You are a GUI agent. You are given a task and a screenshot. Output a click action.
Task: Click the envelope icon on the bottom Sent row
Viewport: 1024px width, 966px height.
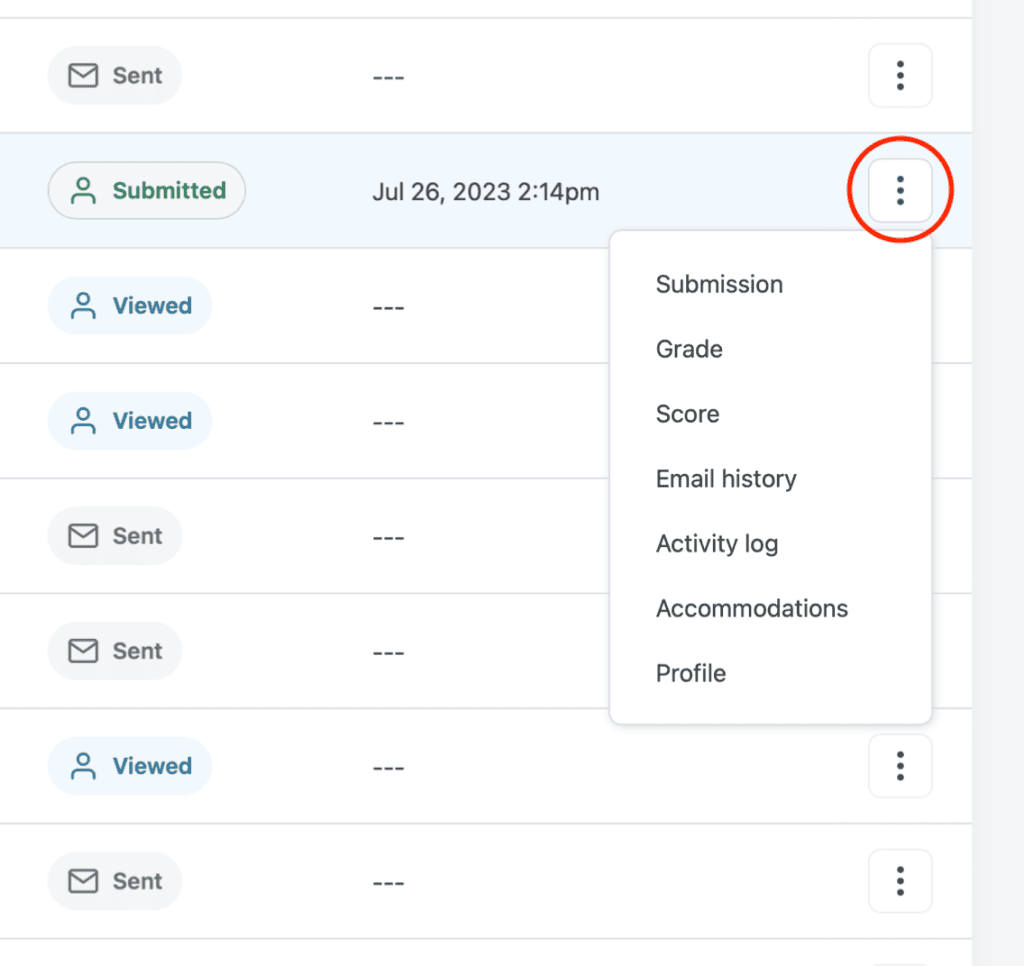(84, 881)
